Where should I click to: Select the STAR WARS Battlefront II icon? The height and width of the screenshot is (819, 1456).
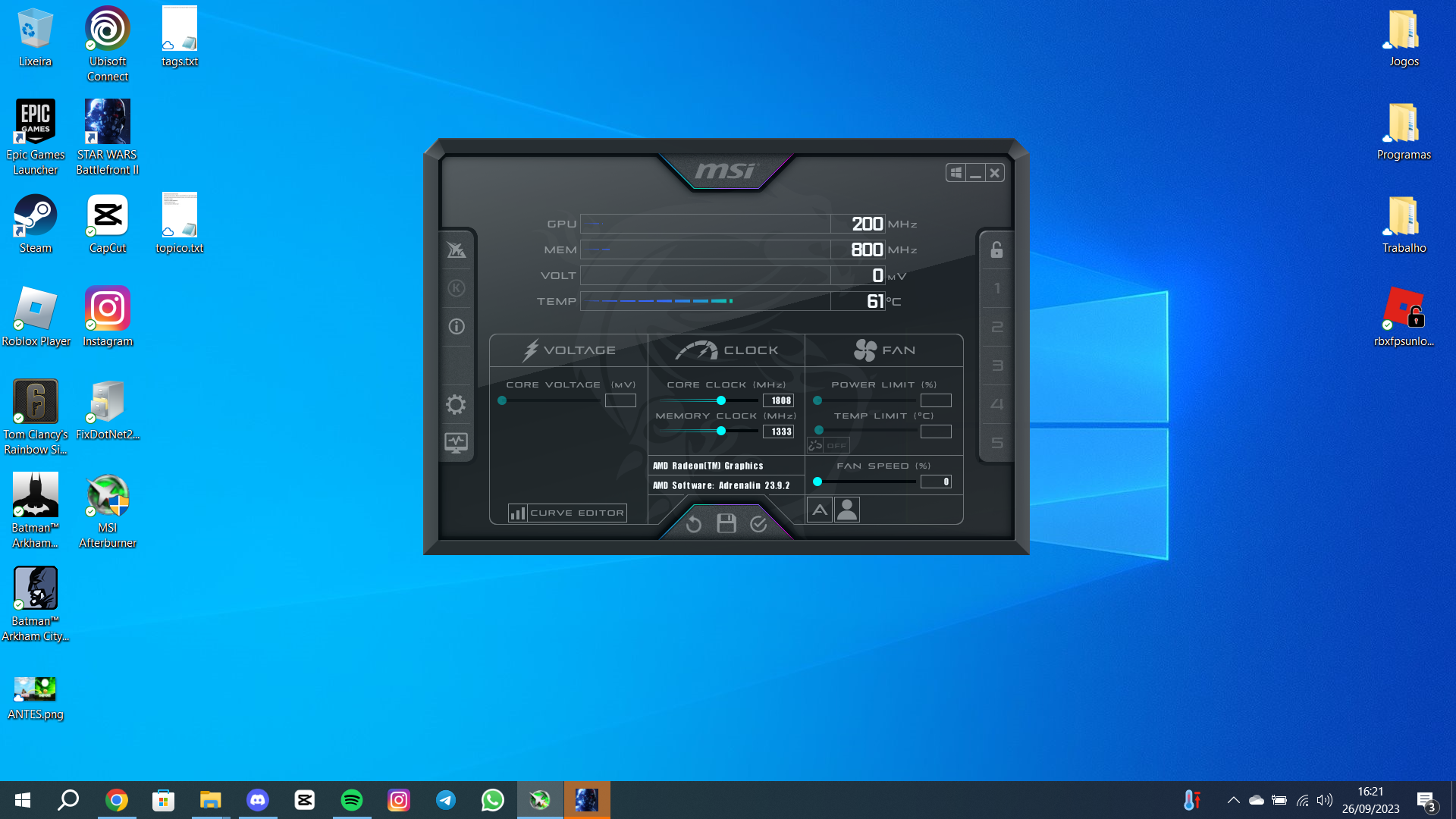coord(107,137)
